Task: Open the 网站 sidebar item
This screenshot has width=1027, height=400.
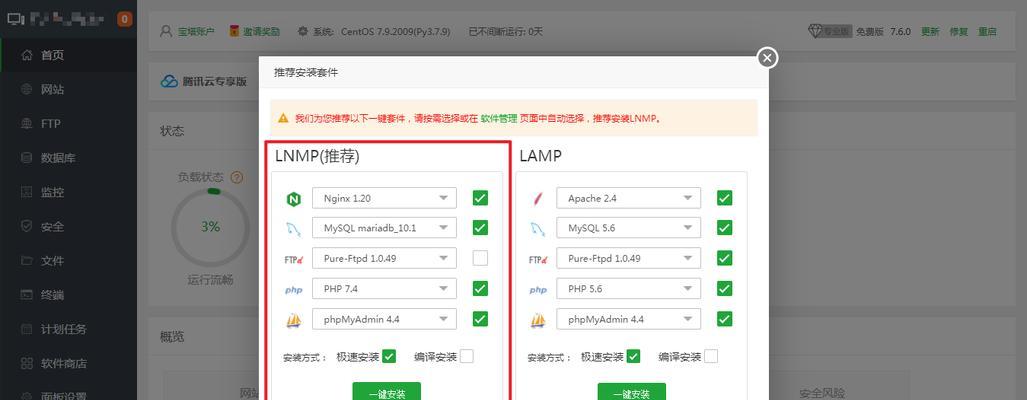Action: pos(69,90)
